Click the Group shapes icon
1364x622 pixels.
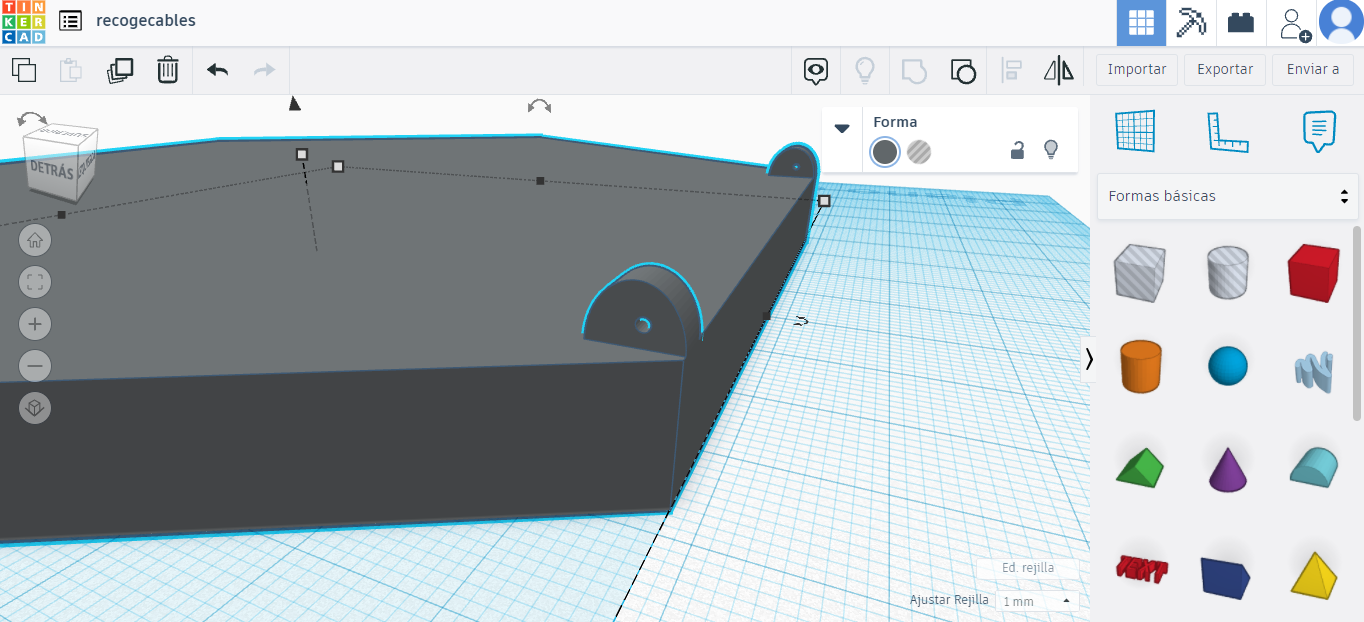[914, 70]
